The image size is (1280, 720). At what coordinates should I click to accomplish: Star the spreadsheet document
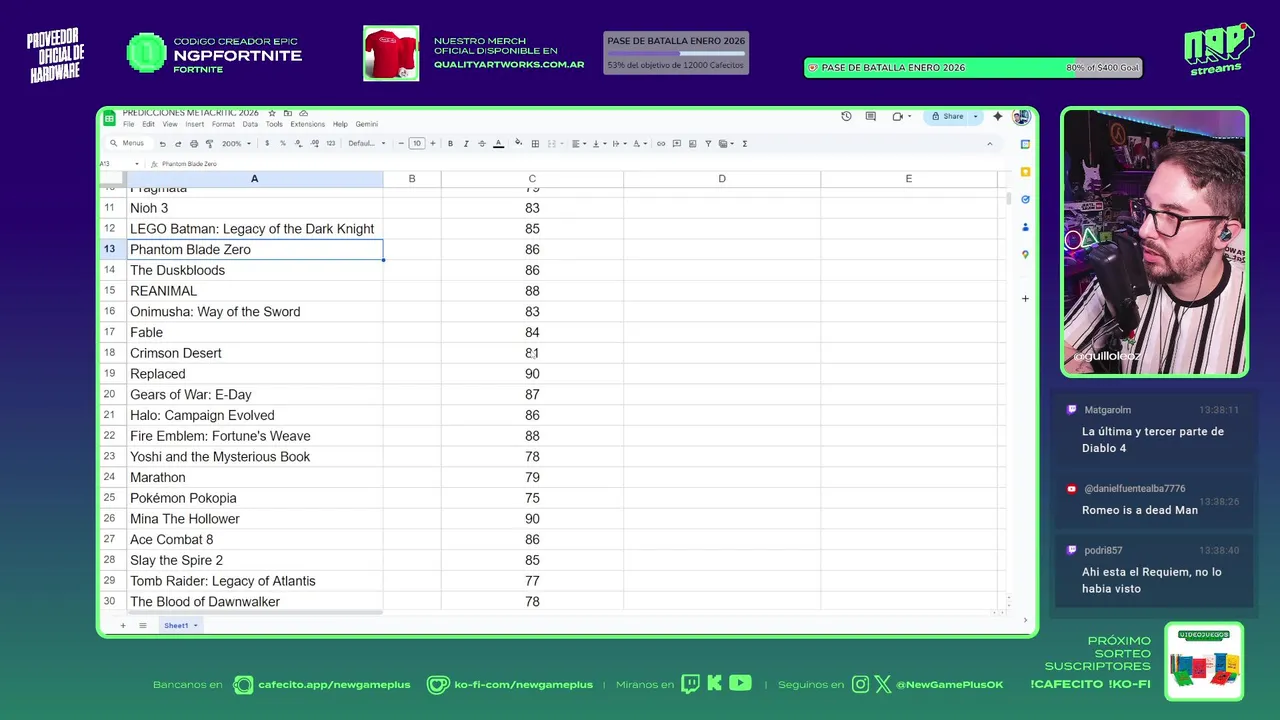point(272,113)
